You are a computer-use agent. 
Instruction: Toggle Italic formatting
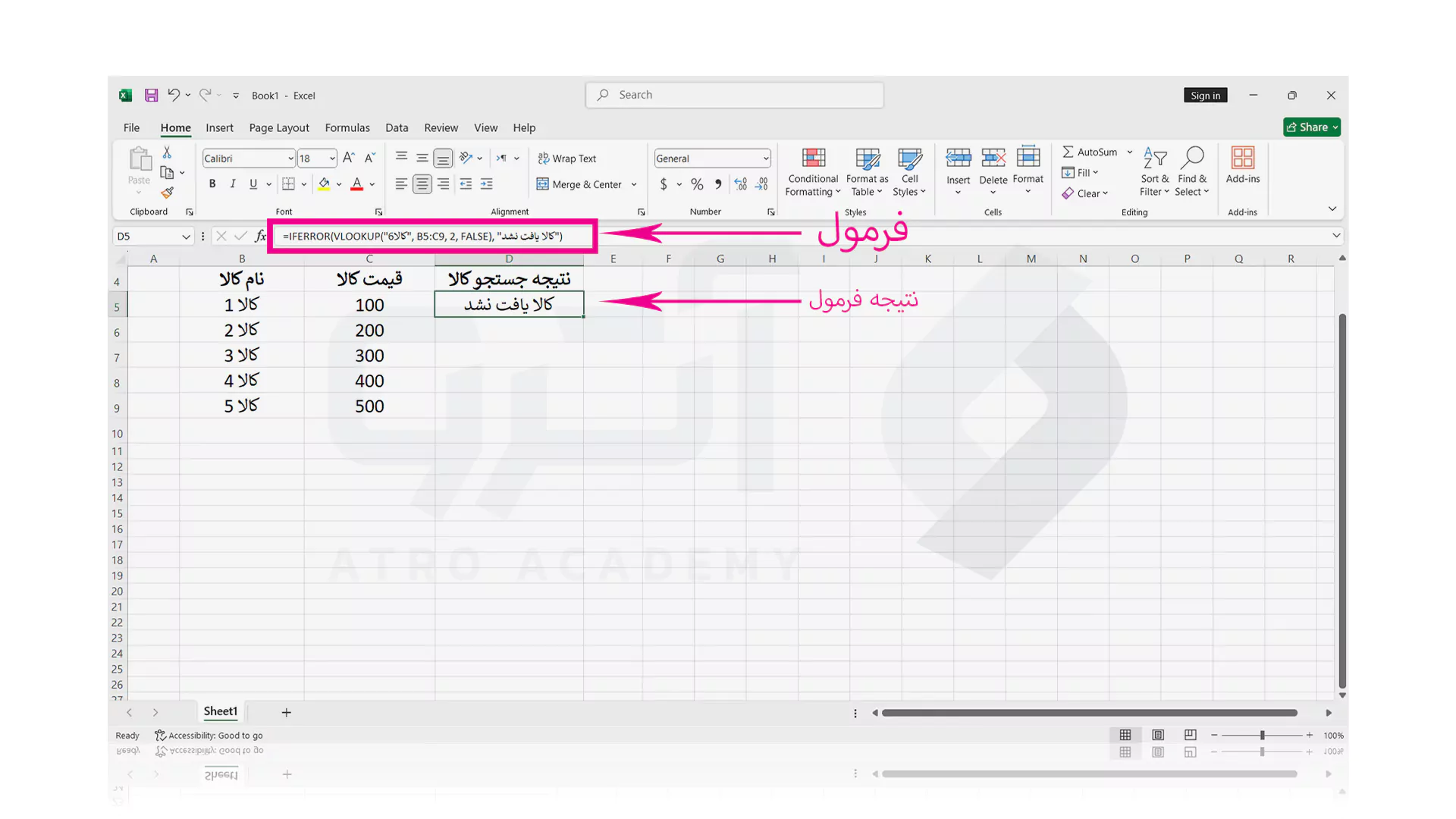(x=233, y=184)
